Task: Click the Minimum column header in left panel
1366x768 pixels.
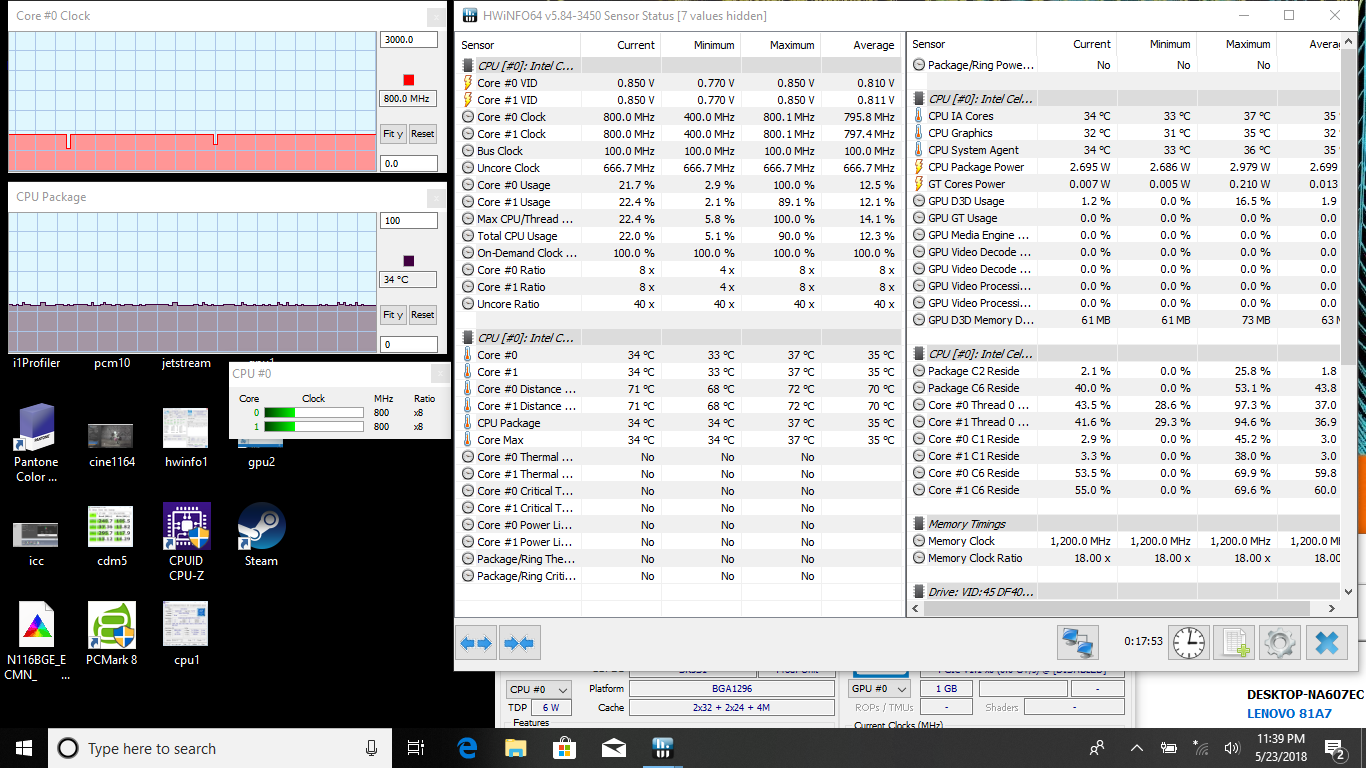Action: tap(700, 45)
